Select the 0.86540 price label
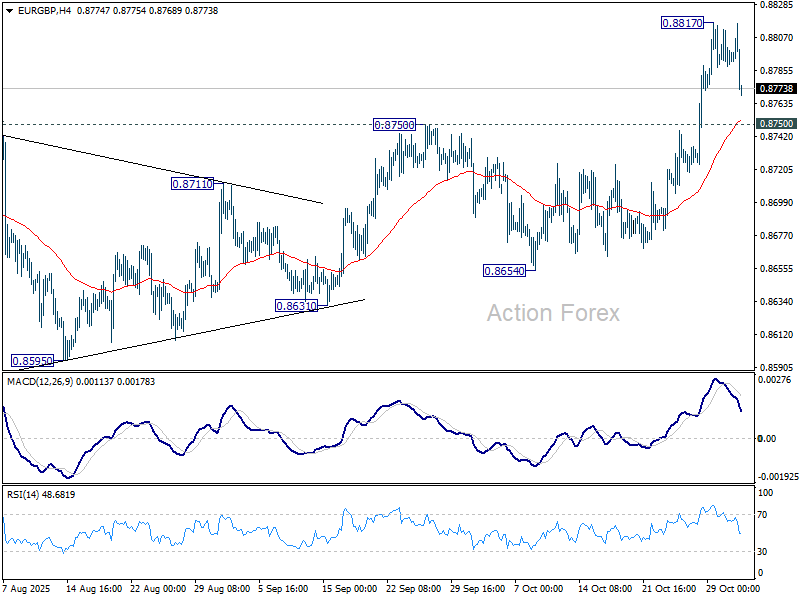The width and height of the screenshot is (800, 600). click(x=504, y=270)
